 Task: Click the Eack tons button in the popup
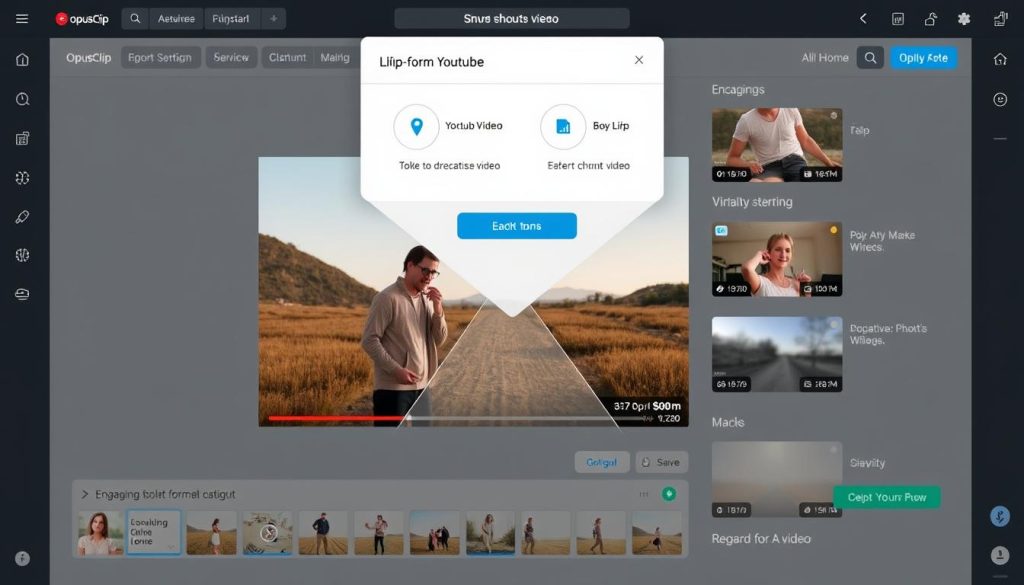pyautogui.click(x=516, y=225)
